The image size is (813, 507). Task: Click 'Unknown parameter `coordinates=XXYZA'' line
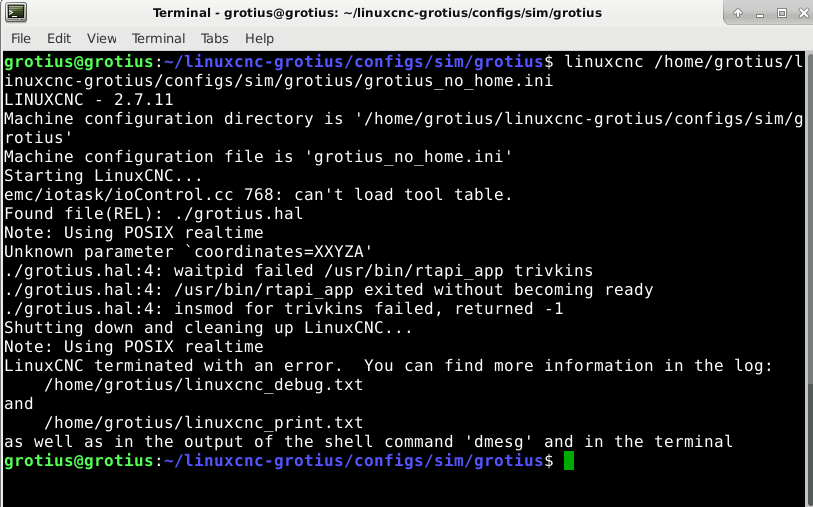coord(188,251)
